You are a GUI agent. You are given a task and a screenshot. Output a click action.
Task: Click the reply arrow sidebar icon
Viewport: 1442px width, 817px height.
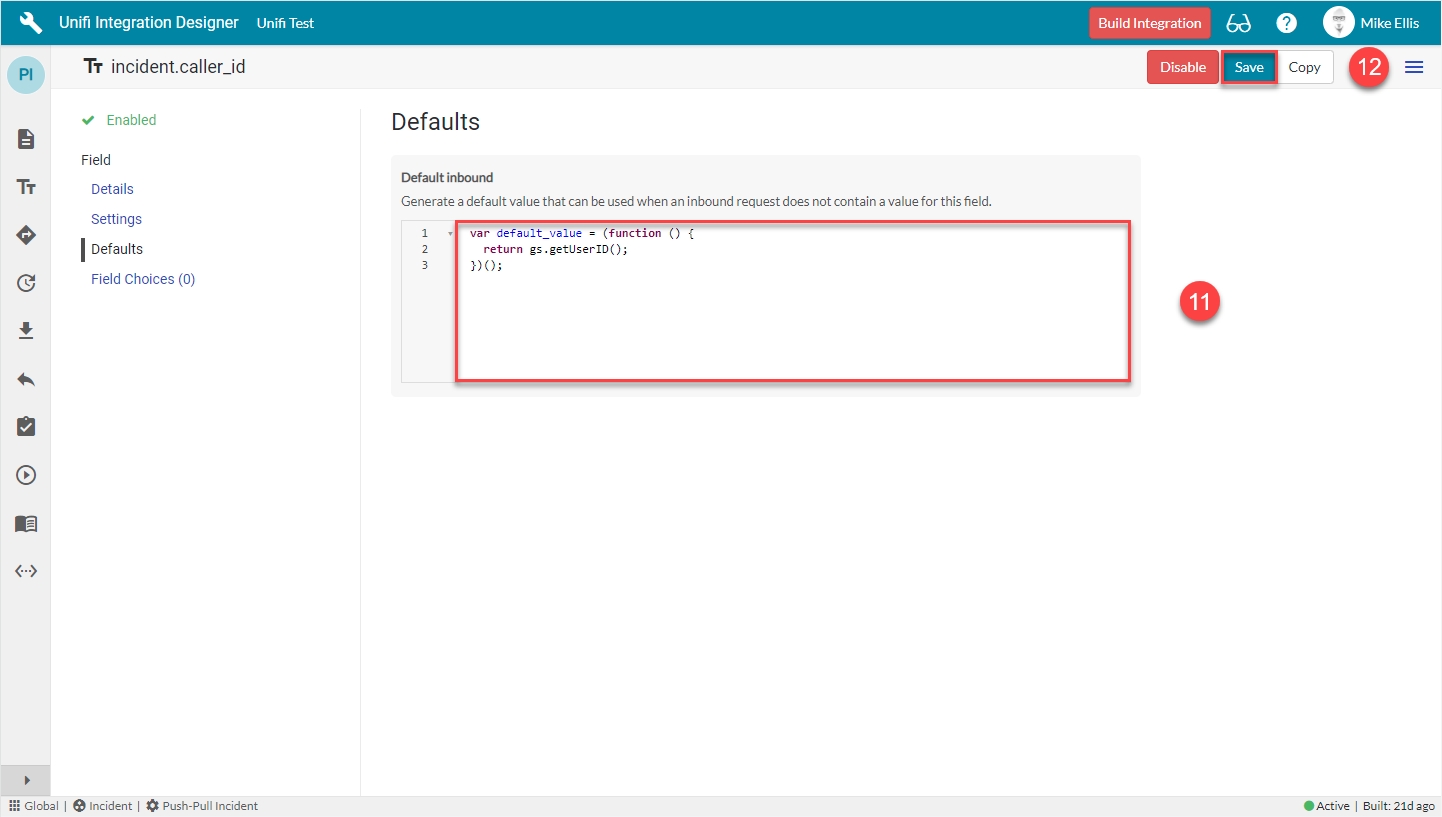26,379
